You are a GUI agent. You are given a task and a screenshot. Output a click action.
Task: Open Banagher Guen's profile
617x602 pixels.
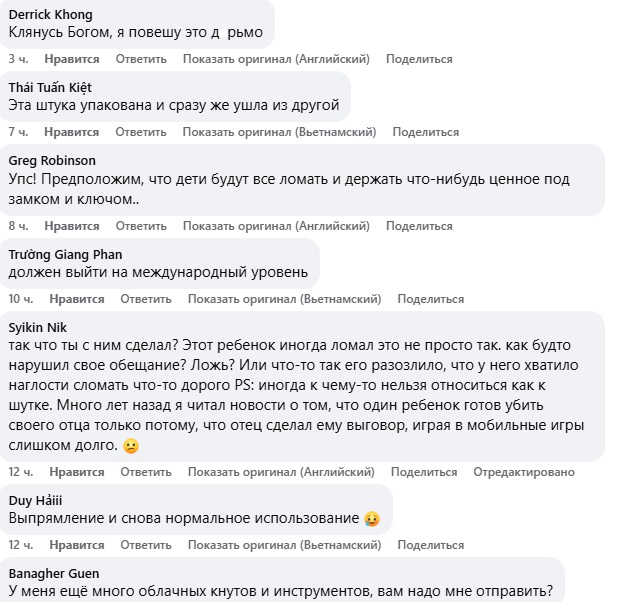(x=54, y=573)
